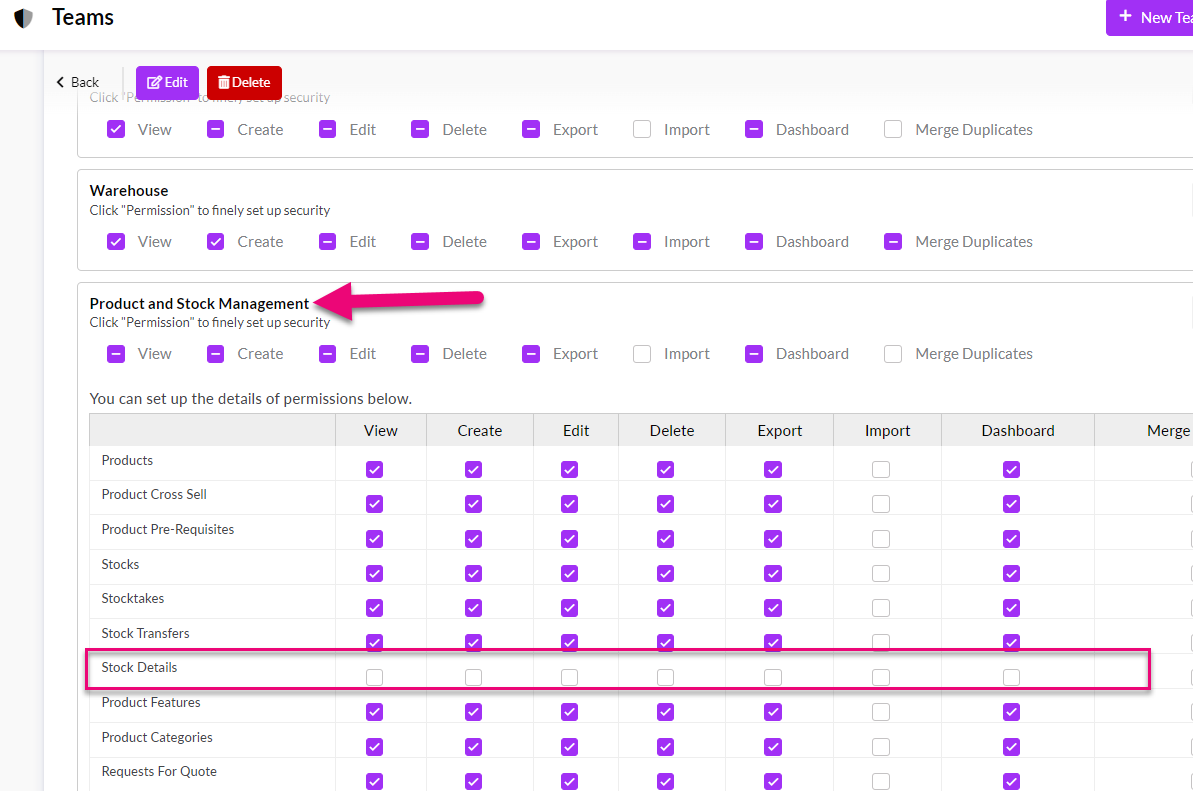
Task: Enable Create permission for Stock Details
Action: 473,677
